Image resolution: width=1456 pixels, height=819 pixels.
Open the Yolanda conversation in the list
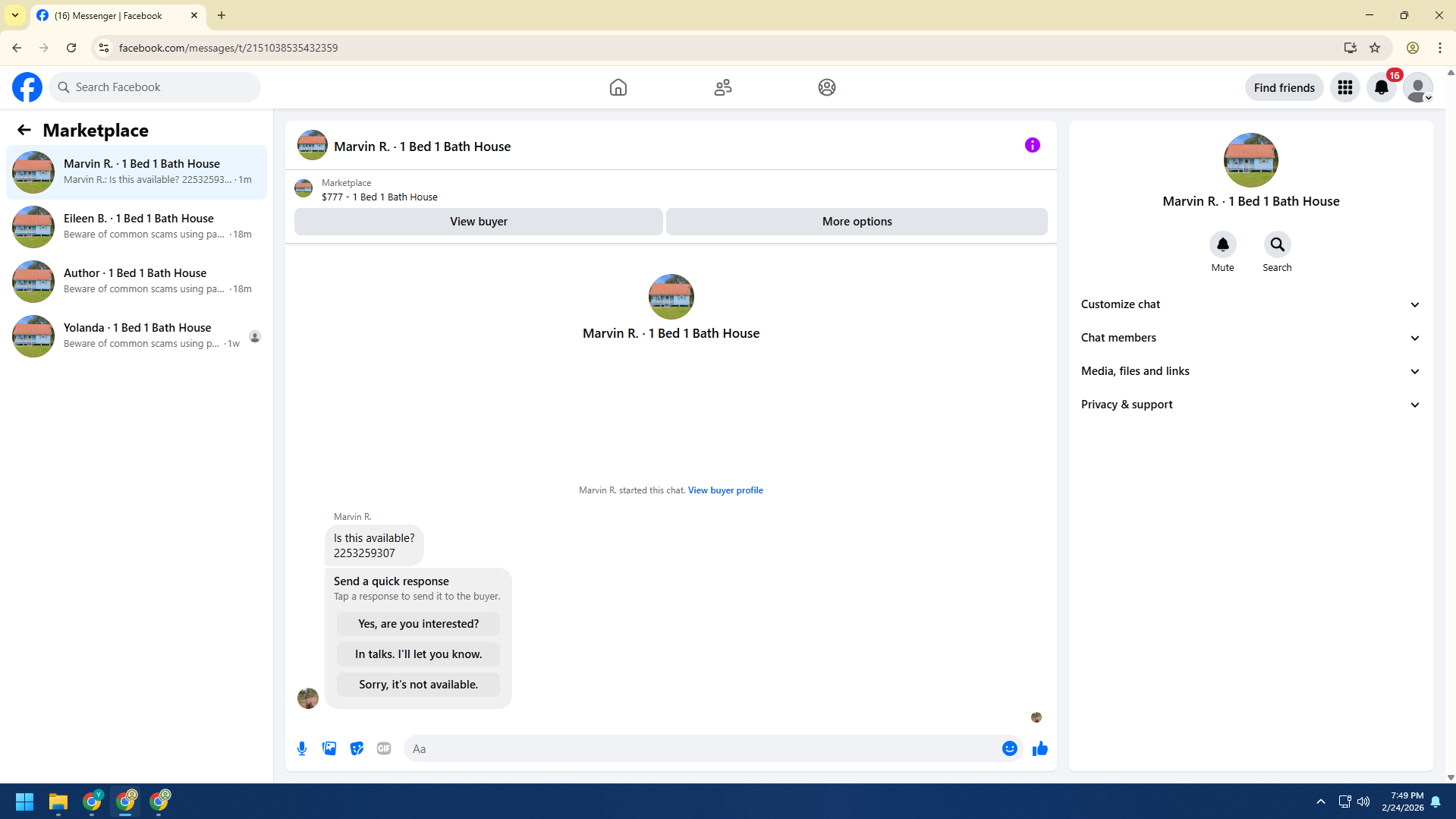pos(137,336)
